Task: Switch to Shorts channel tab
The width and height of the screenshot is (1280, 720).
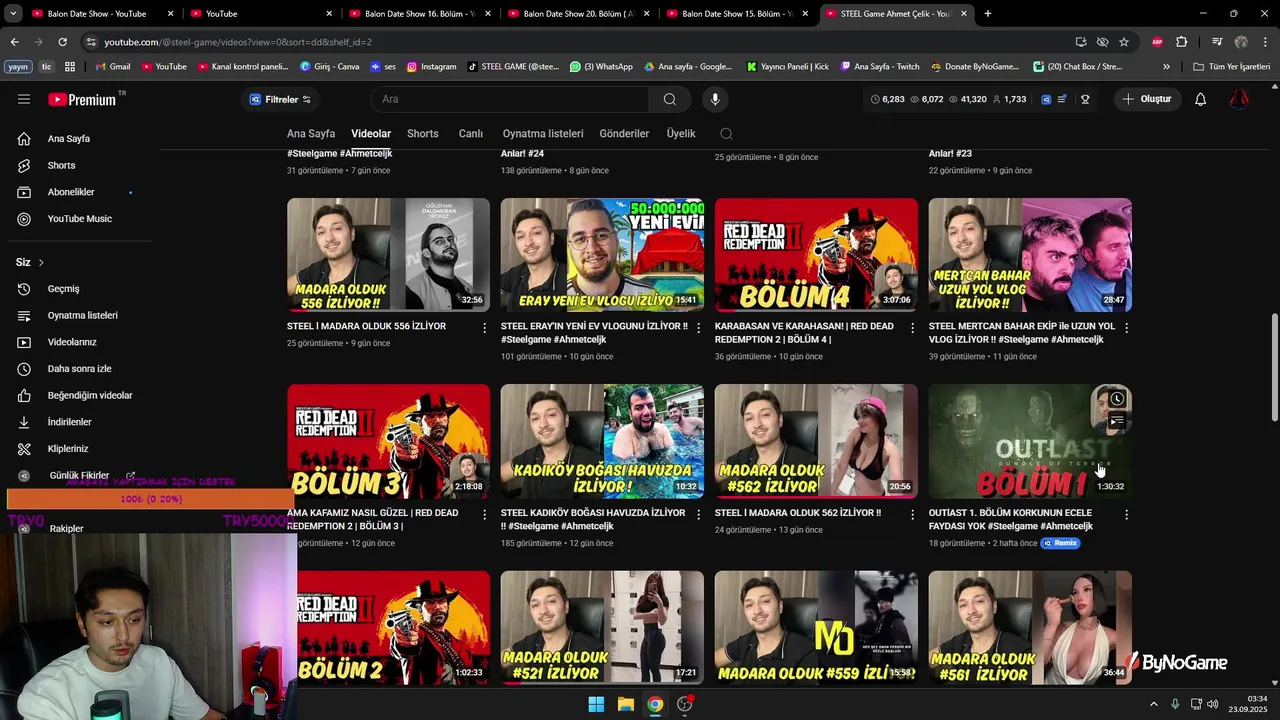Action: [x=422, y=134]
